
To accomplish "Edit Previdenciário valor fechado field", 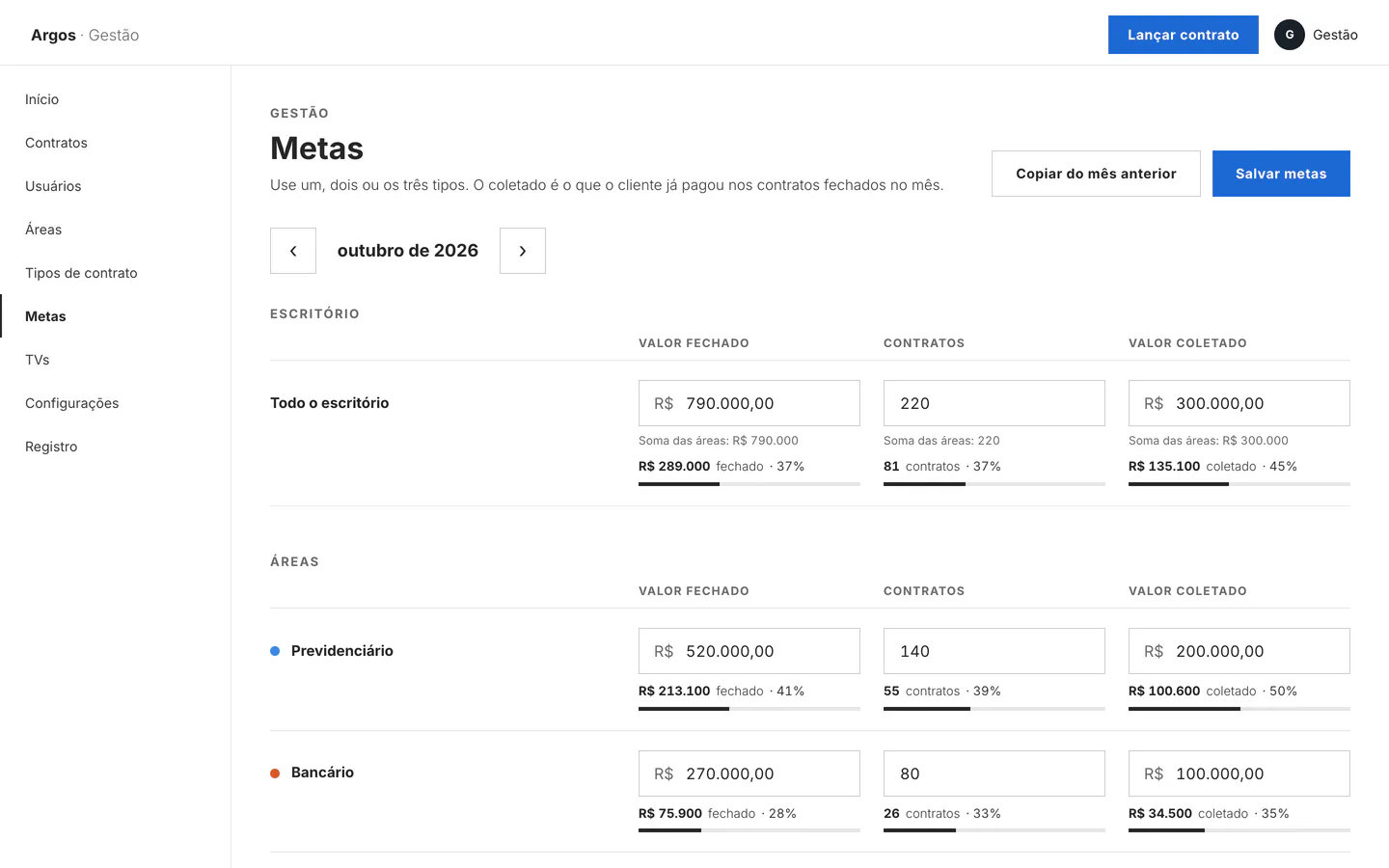I will point(749,651).
